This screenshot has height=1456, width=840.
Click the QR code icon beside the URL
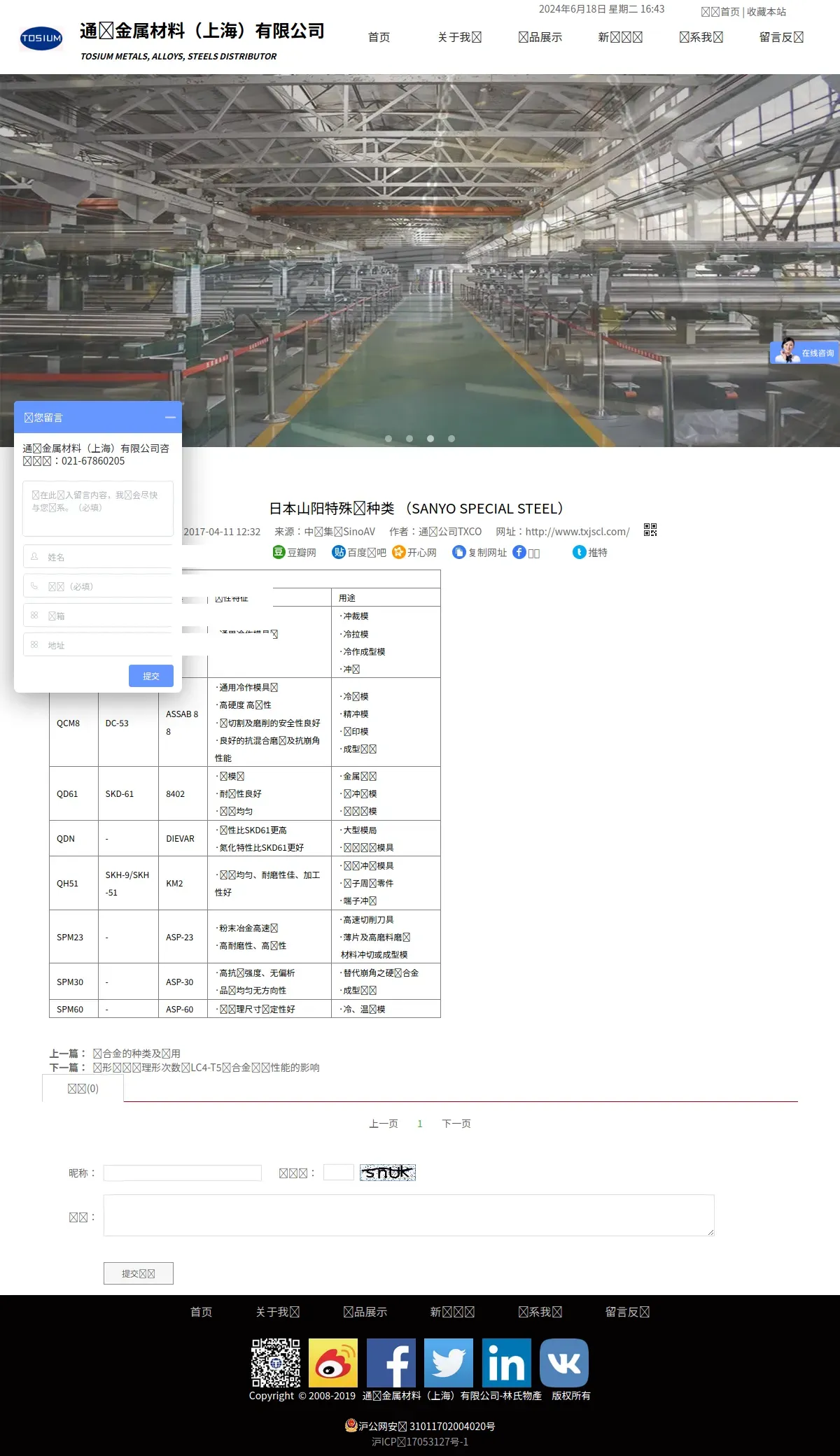650,530
